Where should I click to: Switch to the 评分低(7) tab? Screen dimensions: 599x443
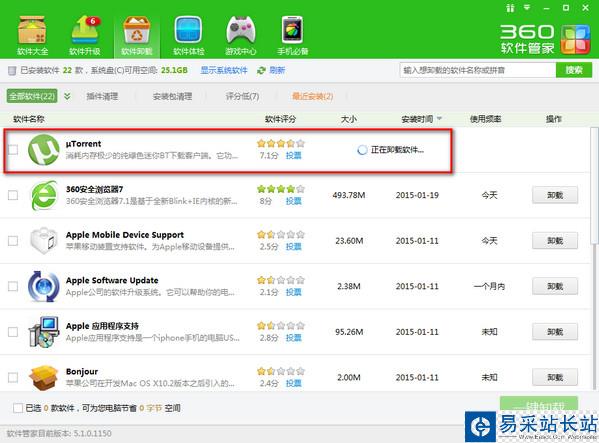point(243,96)
